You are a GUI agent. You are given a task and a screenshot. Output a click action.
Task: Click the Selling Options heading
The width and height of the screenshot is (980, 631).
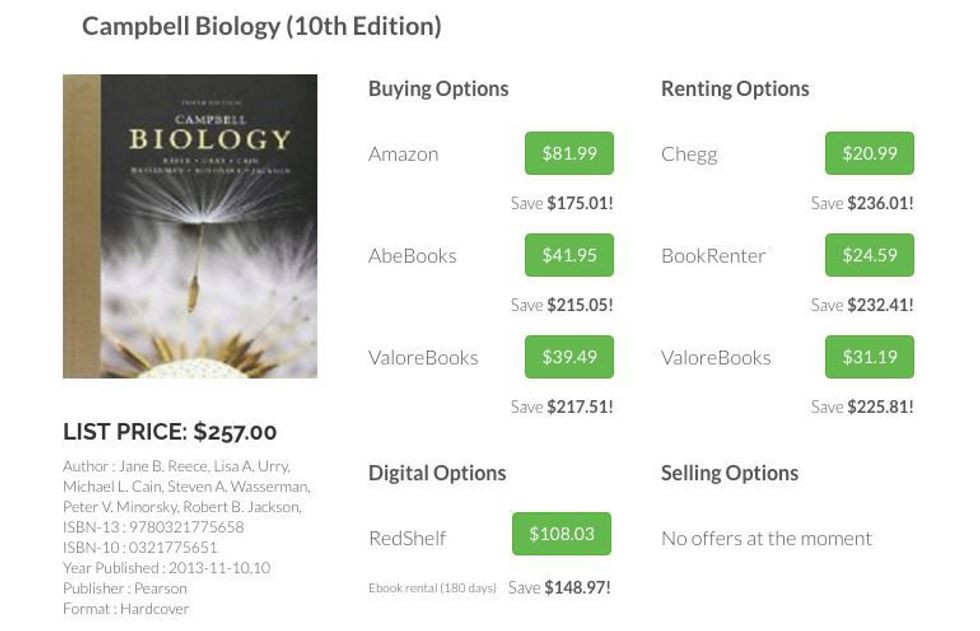click(729, 473)
